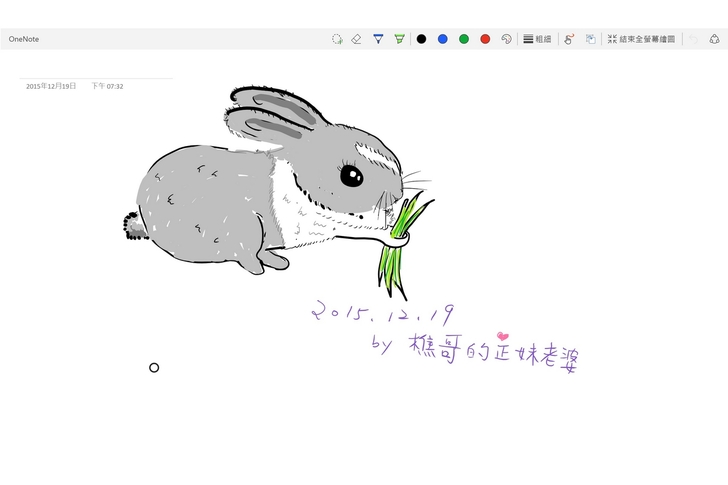Choose the green highlighter tool
Screen dimensions: 728x485
(399, 39)
